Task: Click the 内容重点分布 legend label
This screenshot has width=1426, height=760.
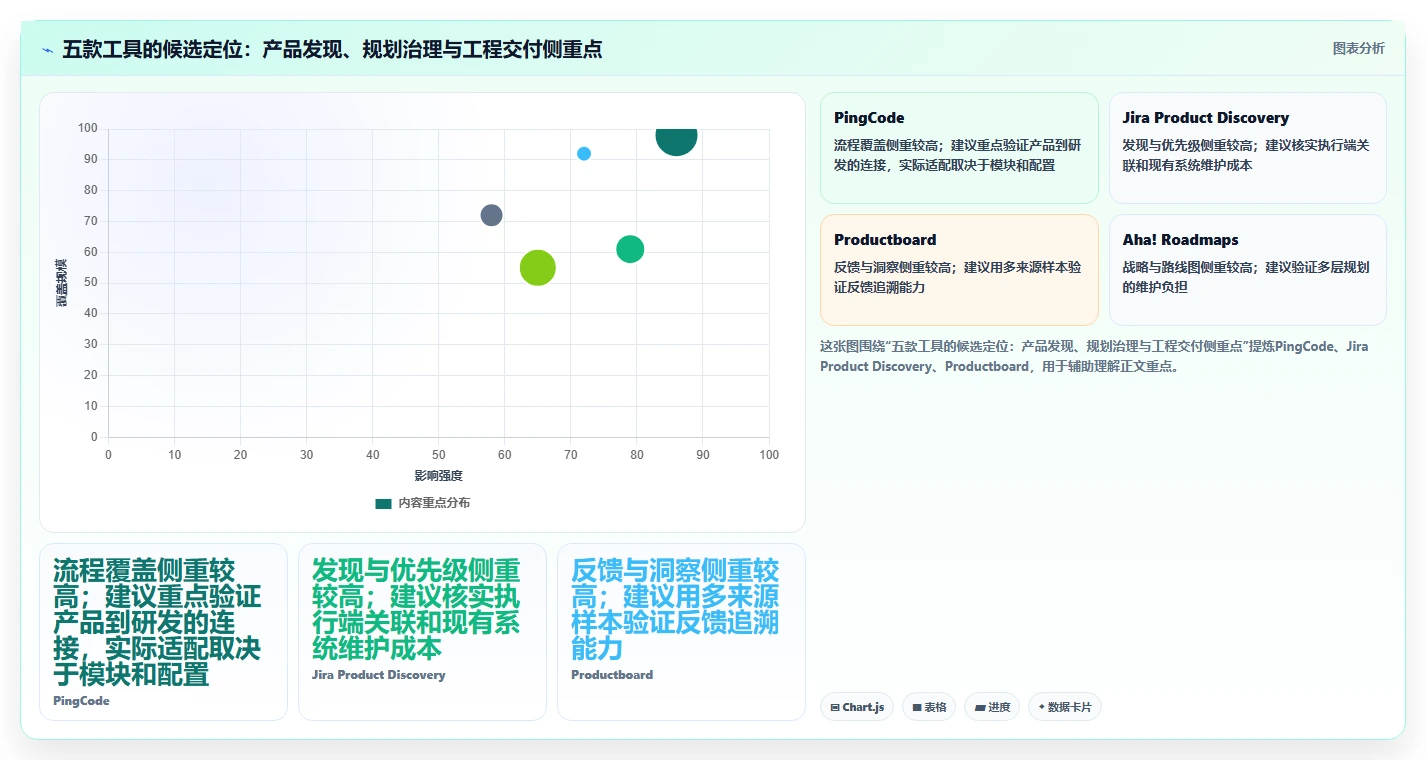Action: [x=433, y=503]
